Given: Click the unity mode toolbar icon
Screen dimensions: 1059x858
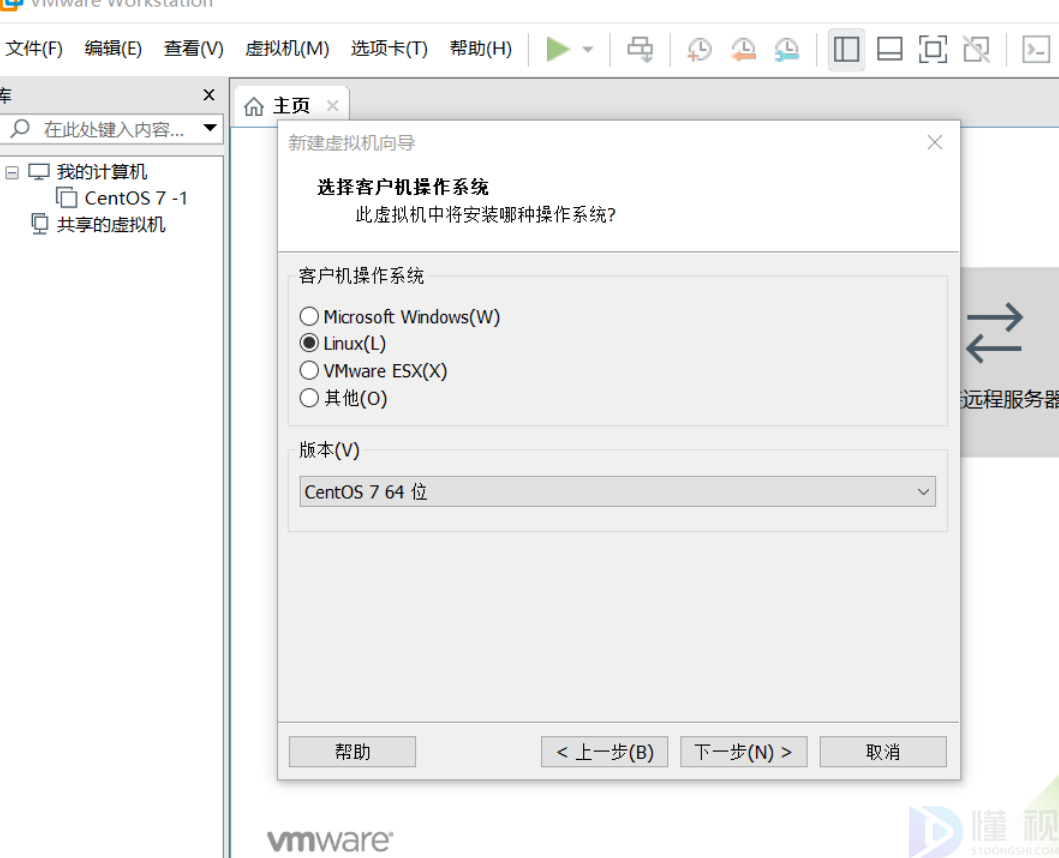Looking at the screenshot, I should [x=975, y=49].
